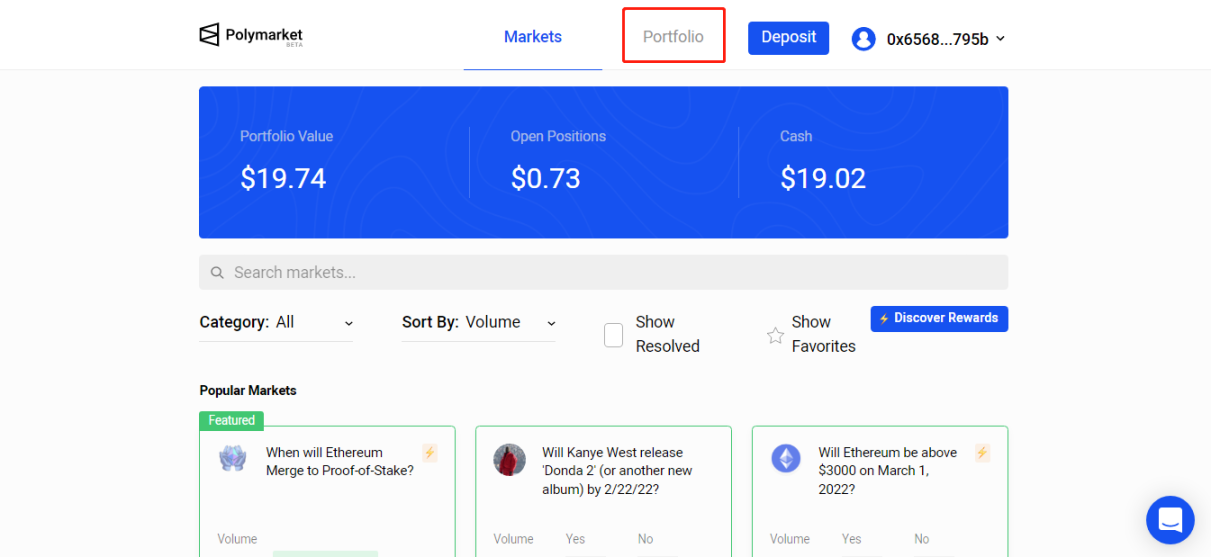Click the Ethereum diamond coin icon
The width and height of the screenshot is (1211, 557).
(786, 459)
